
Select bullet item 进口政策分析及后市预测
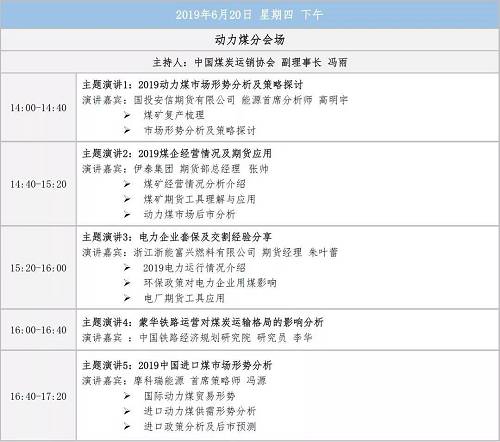tap(200, 426)
